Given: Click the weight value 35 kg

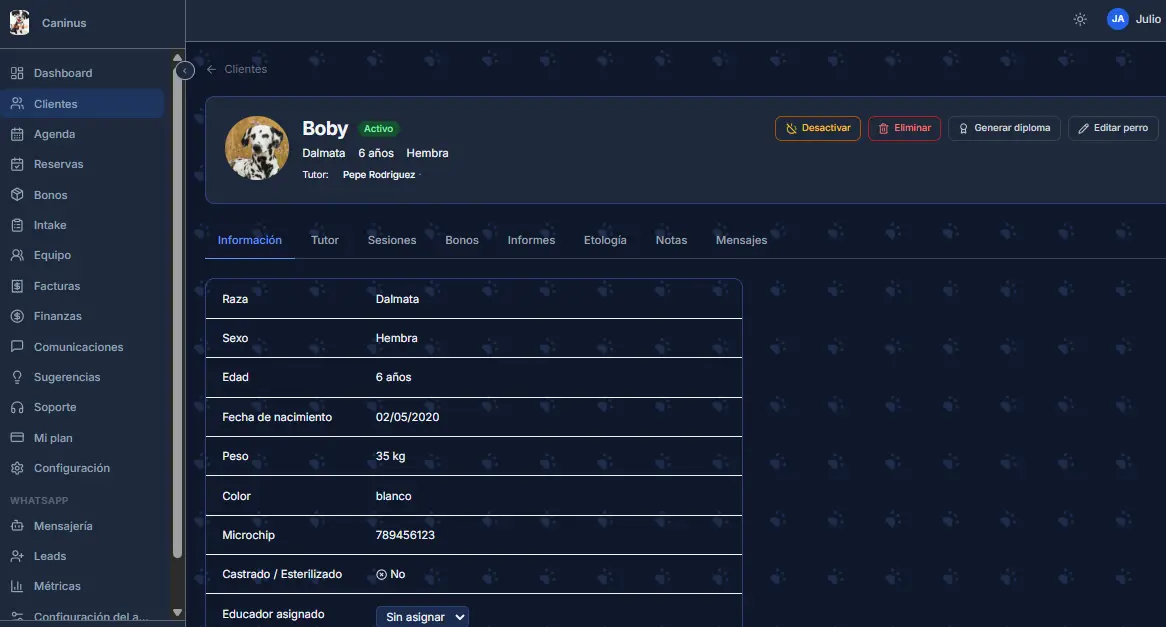Looking at the screenshot, I should click(x=390, y=456).
